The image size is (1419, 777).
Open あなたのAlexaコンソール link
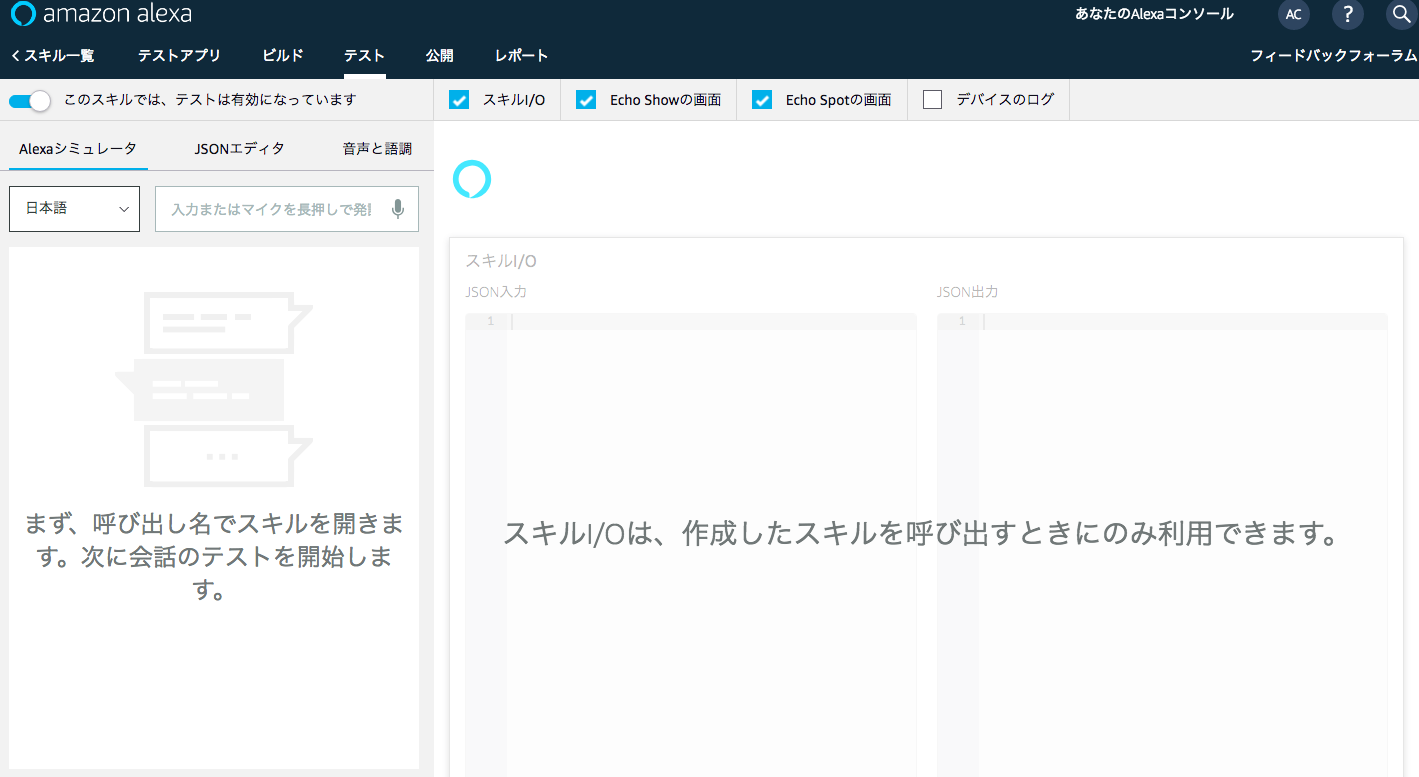pyautogui.click(x=1154, y=14)
